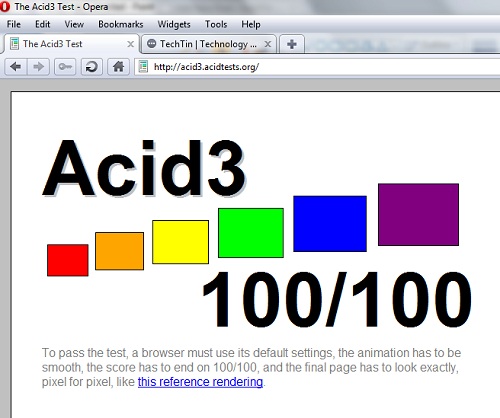Viewport: 500px width, 418px height.
Task: Close the TechTin Technology tab
Action: (x=267, y=44)
